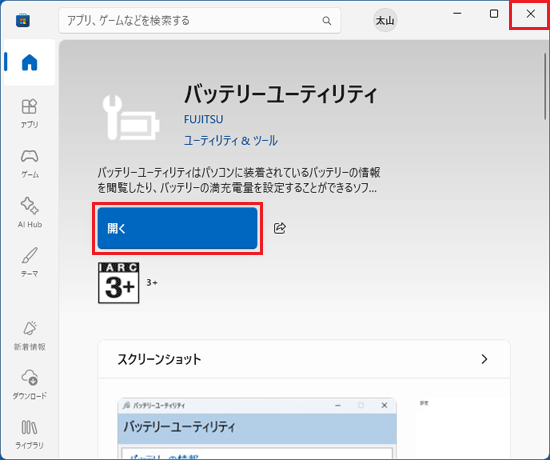Viewport: 550px width, 460px height.
Task: Open the ゲーム section in sidebar
Action: [29, 164]
